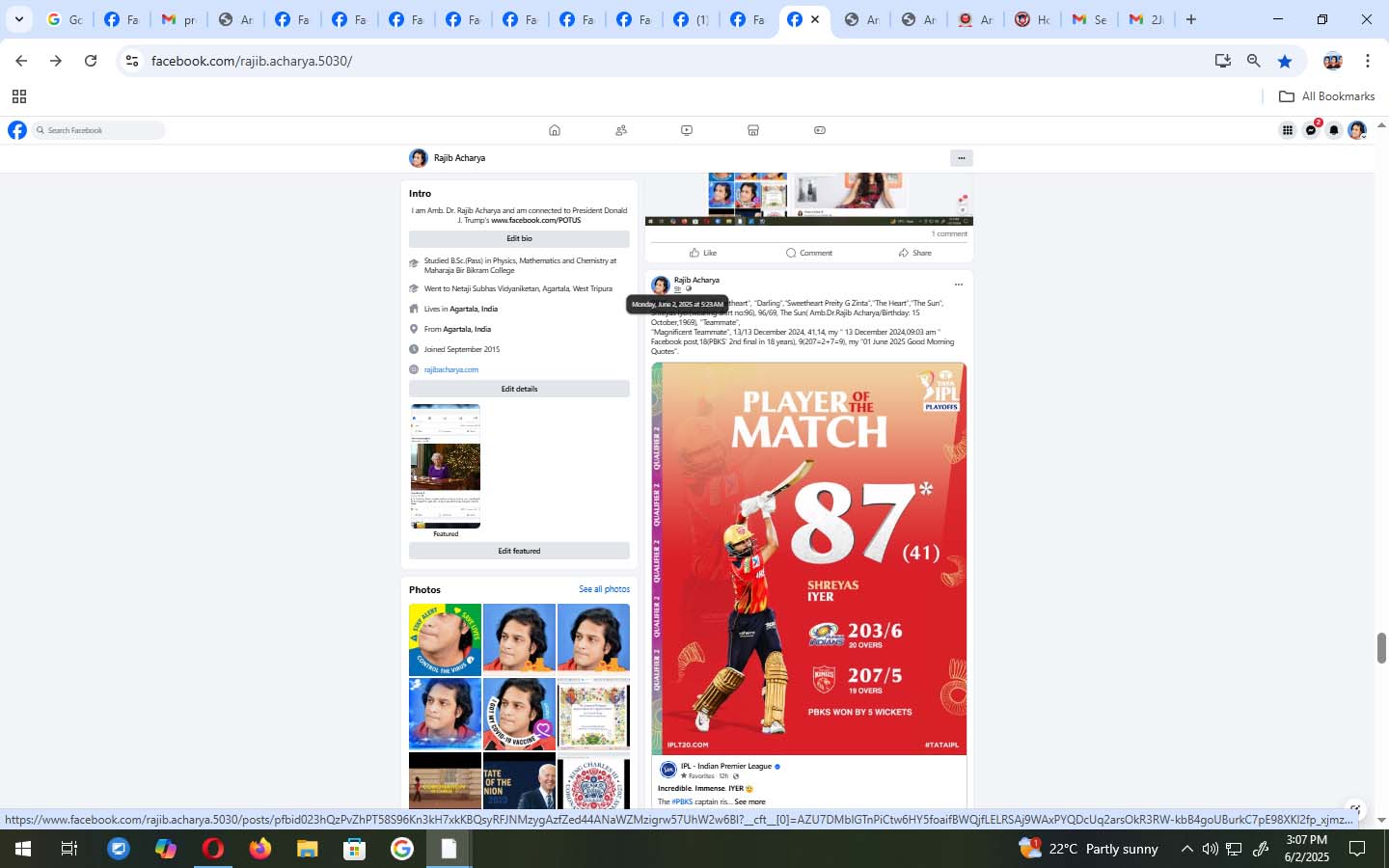
Task: Open File Explorer from the taskbar
Action: pyautogui.click(x=307, y=849)
